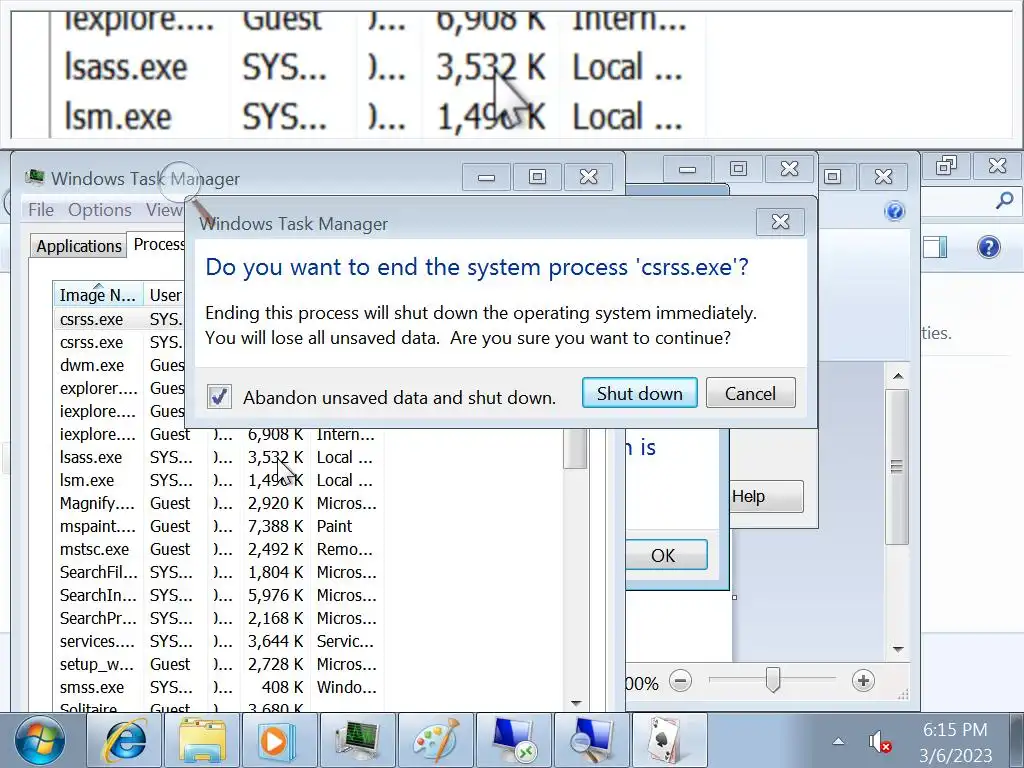The height and width of the screenshot is (768, 1024).
Task: Zoom in with the plus button
Action: click(863, 681)
